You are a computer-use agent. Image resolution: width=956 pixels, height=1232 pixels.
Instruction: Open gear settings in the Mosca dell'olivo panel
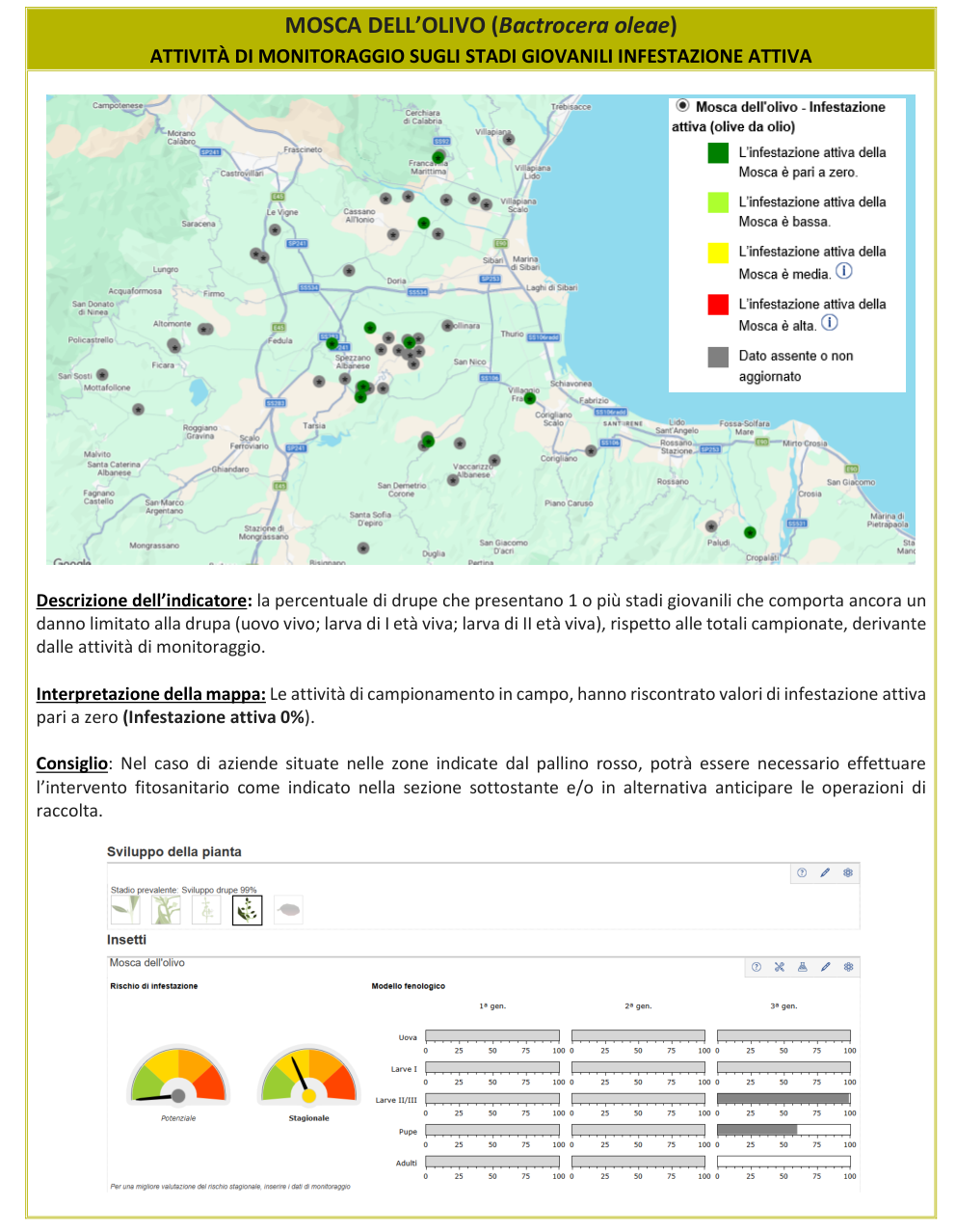848,967
